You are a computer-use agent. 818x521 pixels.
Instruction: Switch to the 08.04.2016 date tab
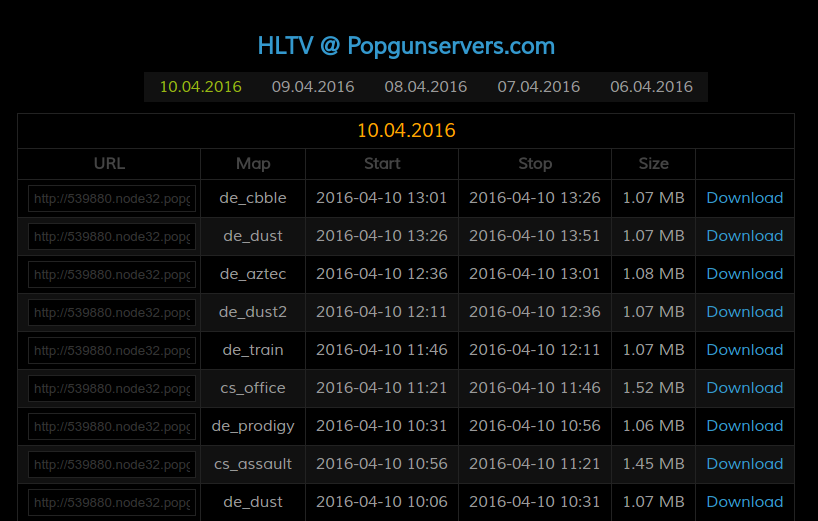(426, 87)
